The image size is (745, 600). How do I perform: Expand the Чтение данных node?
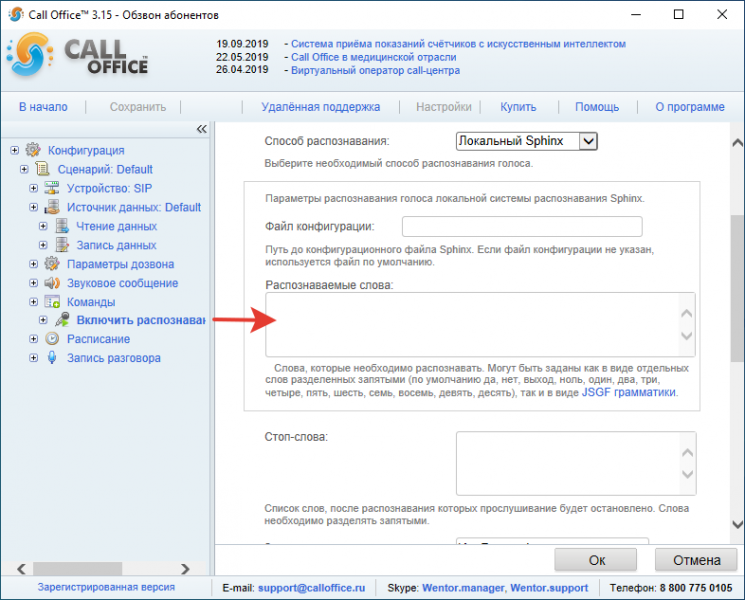pos(43,226)
